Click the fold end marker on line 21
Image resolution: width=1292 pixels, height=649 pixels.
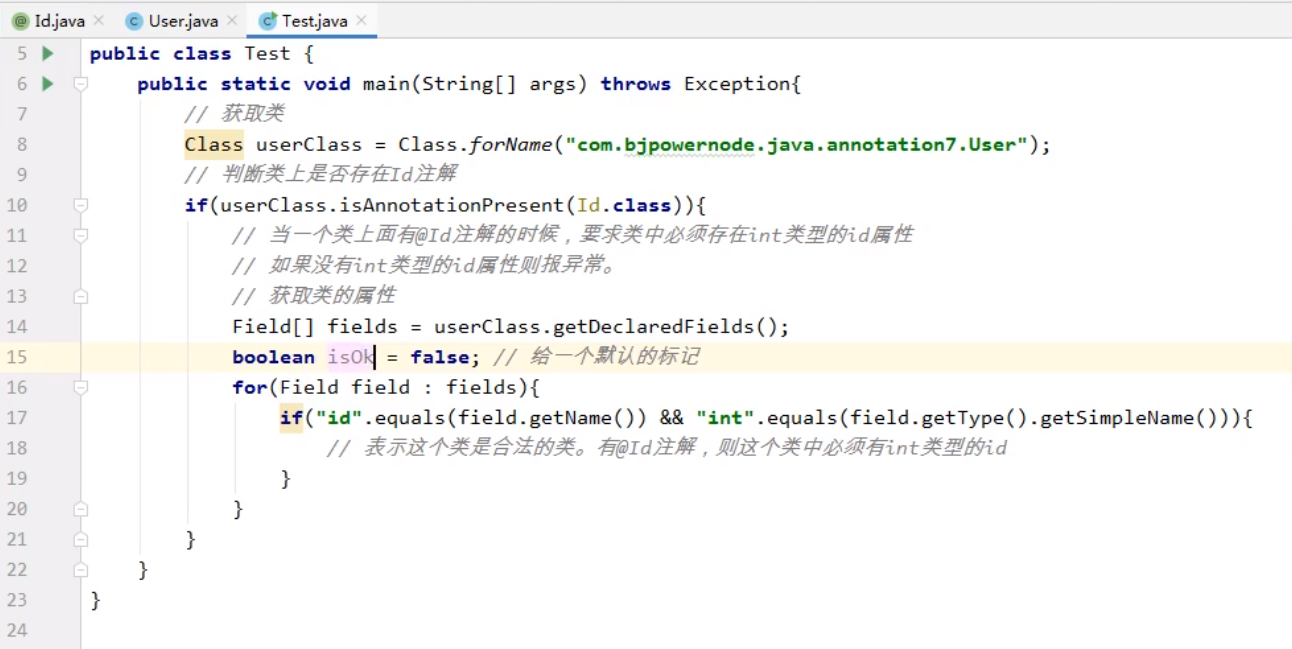tap(81, 539)
